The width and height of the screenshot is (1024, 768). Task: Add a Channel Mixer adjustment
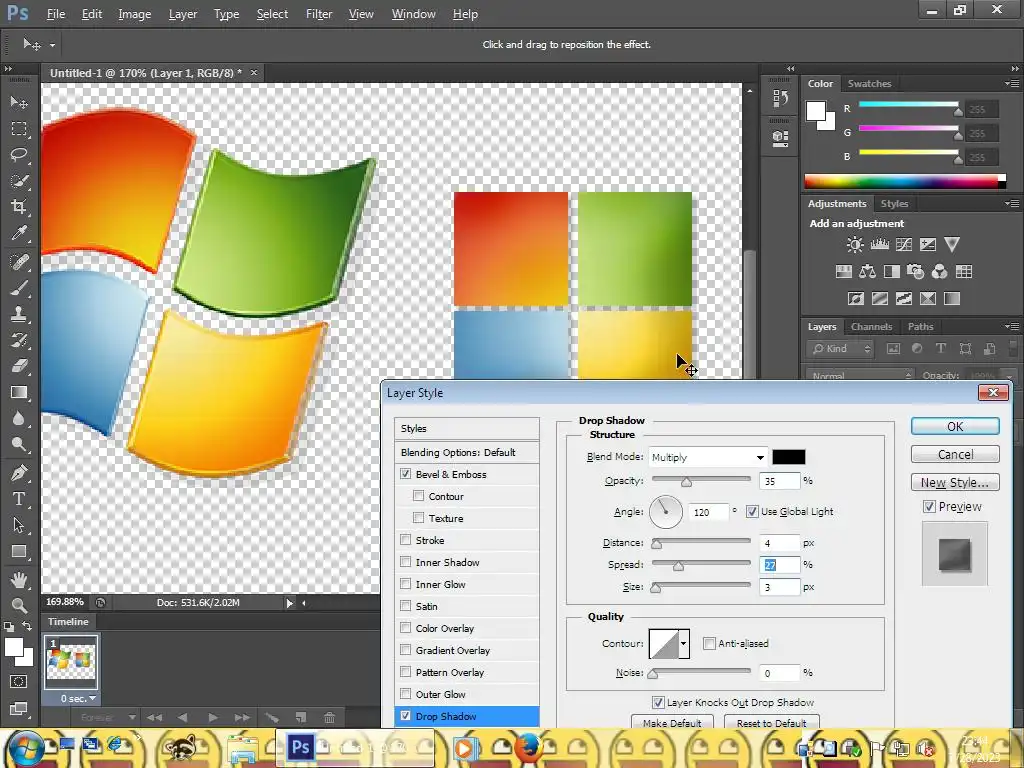pos(940,272)
